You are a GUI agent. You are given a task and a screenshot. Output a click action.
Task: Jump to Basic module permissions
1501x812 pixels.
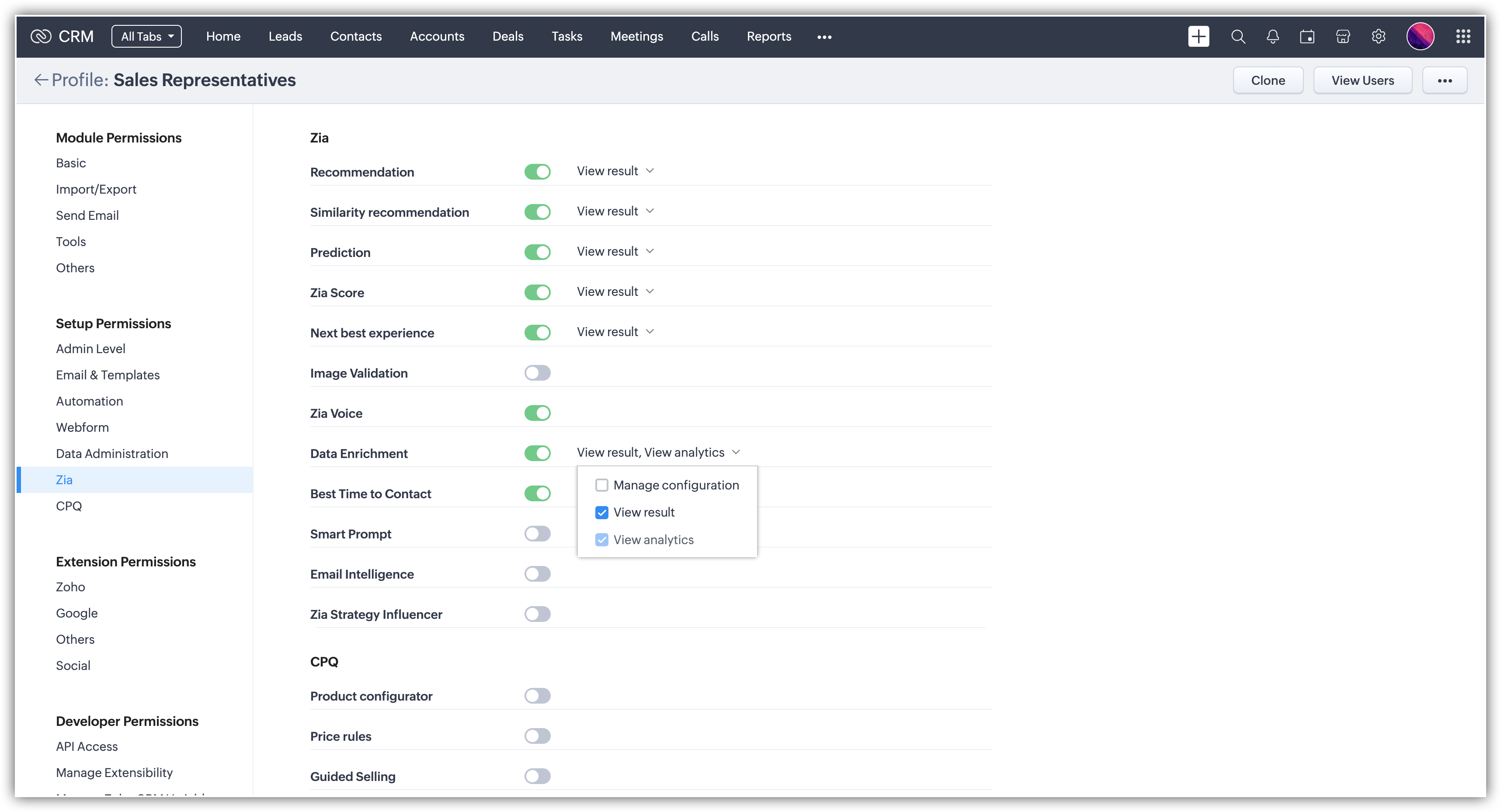pos(70,163)
